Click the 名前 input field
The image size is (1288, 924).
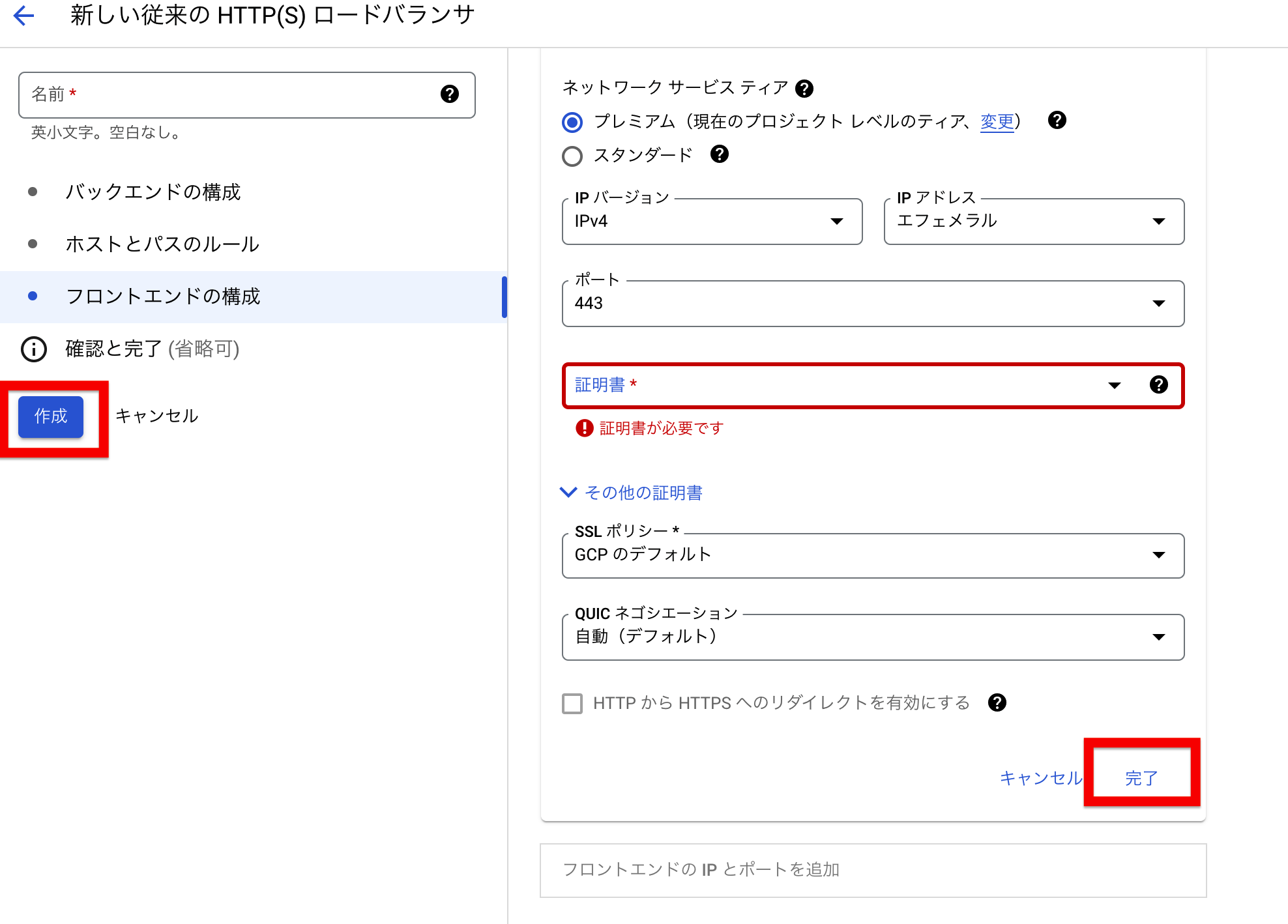228,95
